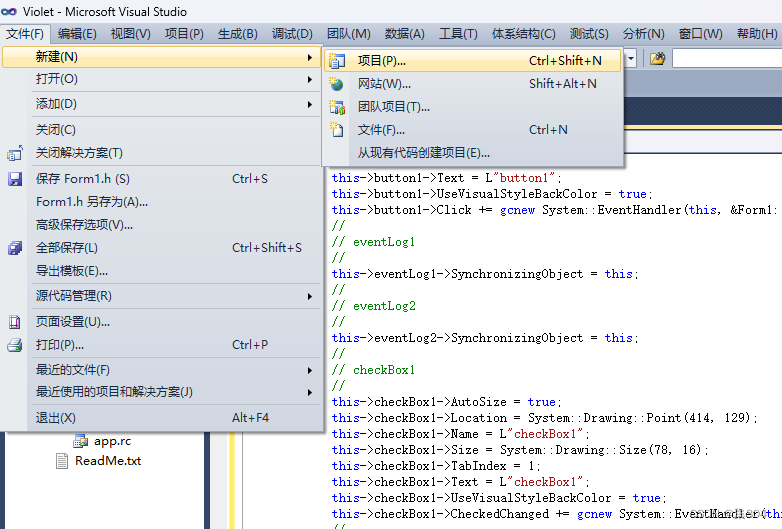Screen dimensions: 782x529
Task: Choose Export Template (导出模板)
Action: click(161, 271)
